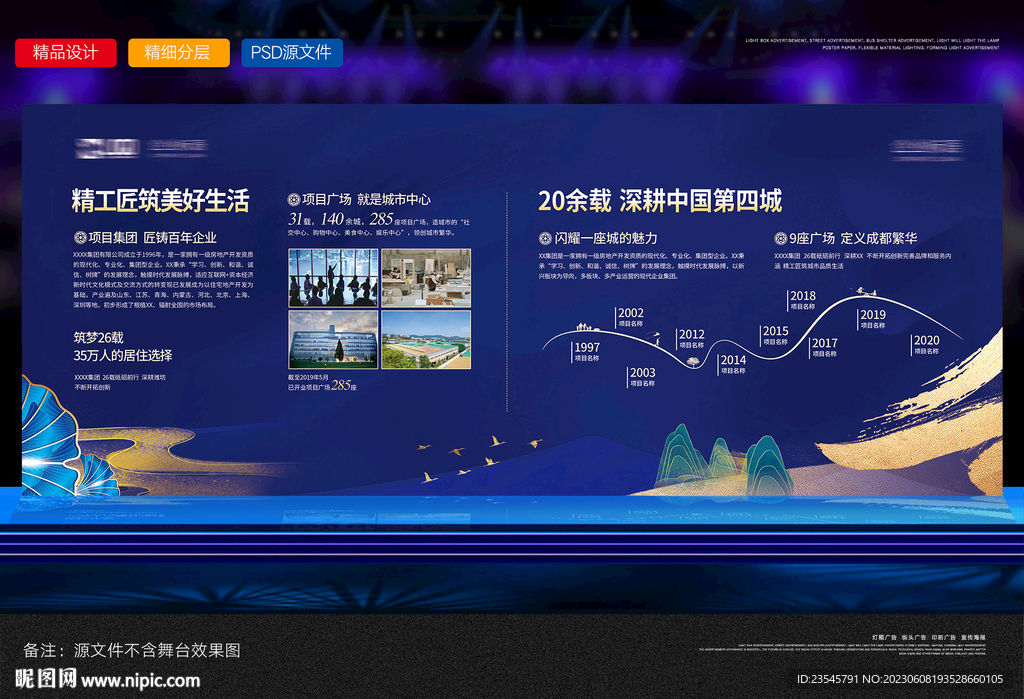The image size is (1024, 699).
Task: Select the heading 精工匠筑美好生活
Action: click(x=160, y=201)
